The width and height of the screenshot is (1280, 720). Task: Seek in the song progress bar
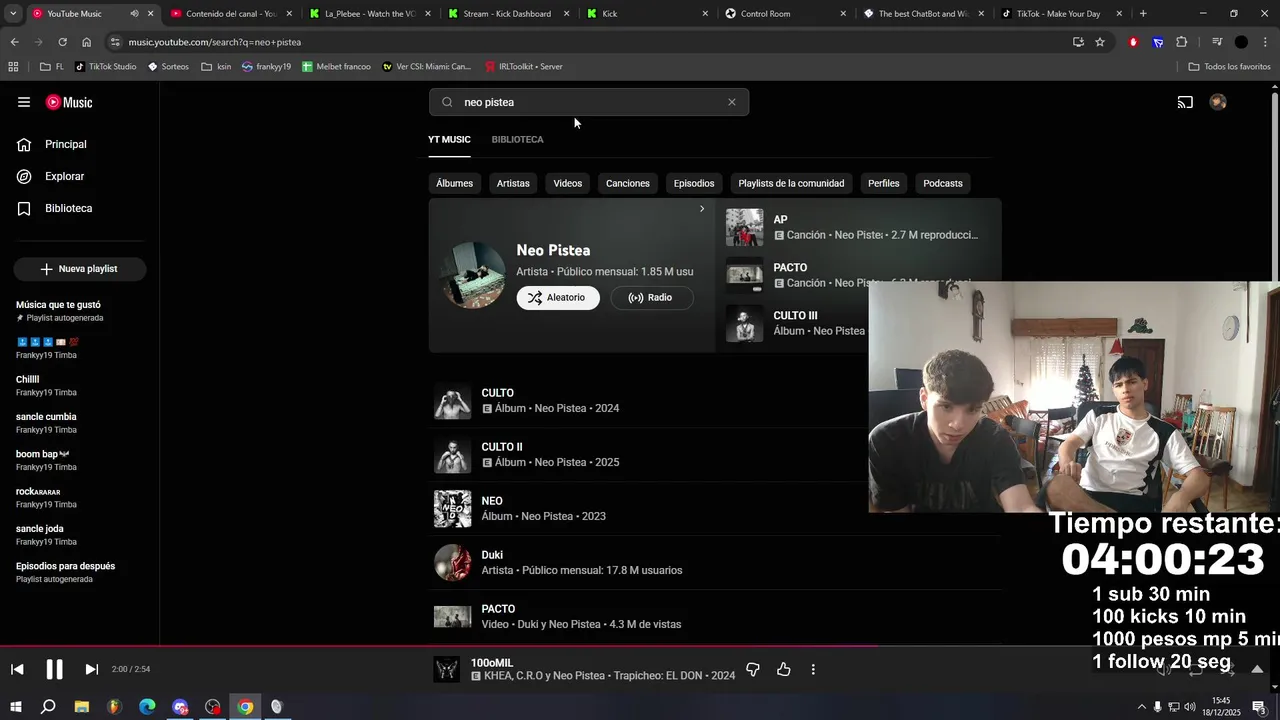coord(640,646)
